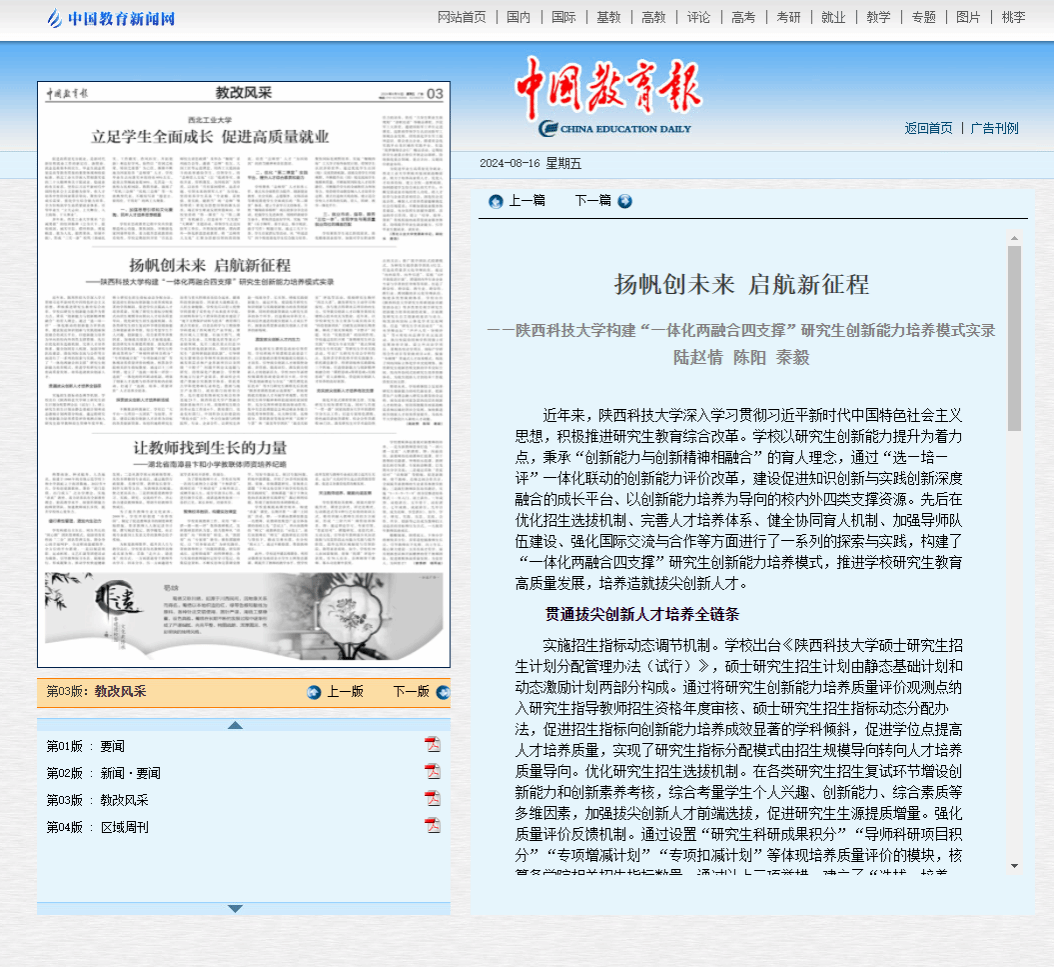Click next page arrow icon under newspaper

pos(440,692)
